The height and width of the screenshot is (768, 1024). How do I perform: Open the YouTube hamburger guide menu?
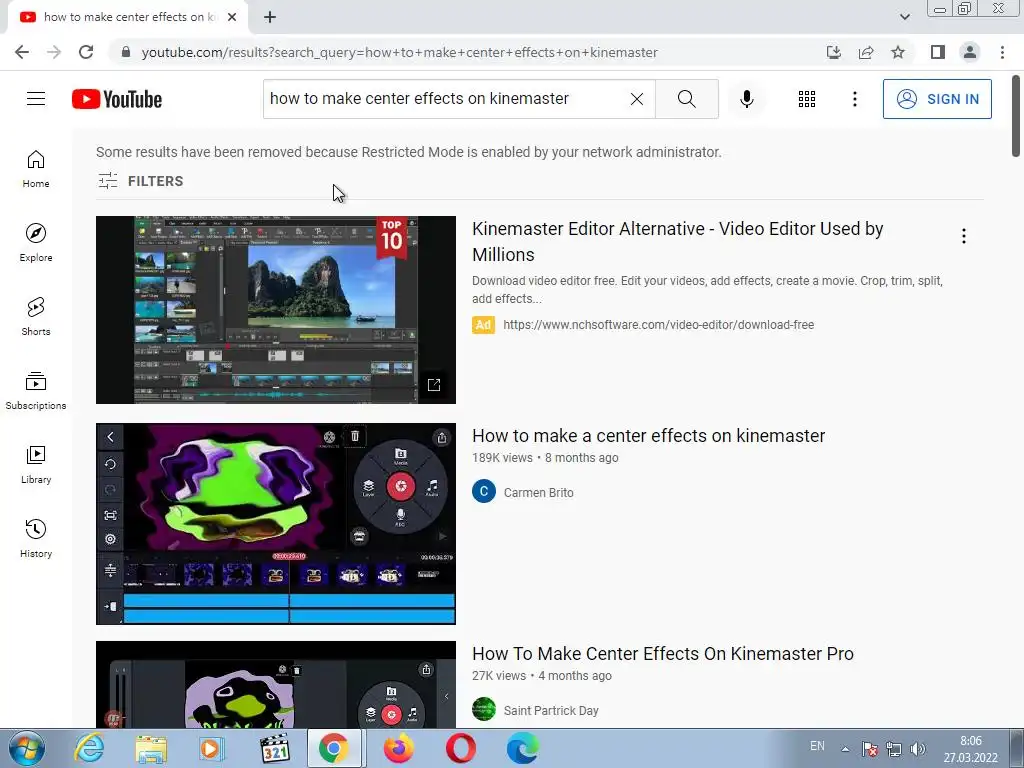pyautogui.click(x=36, y=99)
